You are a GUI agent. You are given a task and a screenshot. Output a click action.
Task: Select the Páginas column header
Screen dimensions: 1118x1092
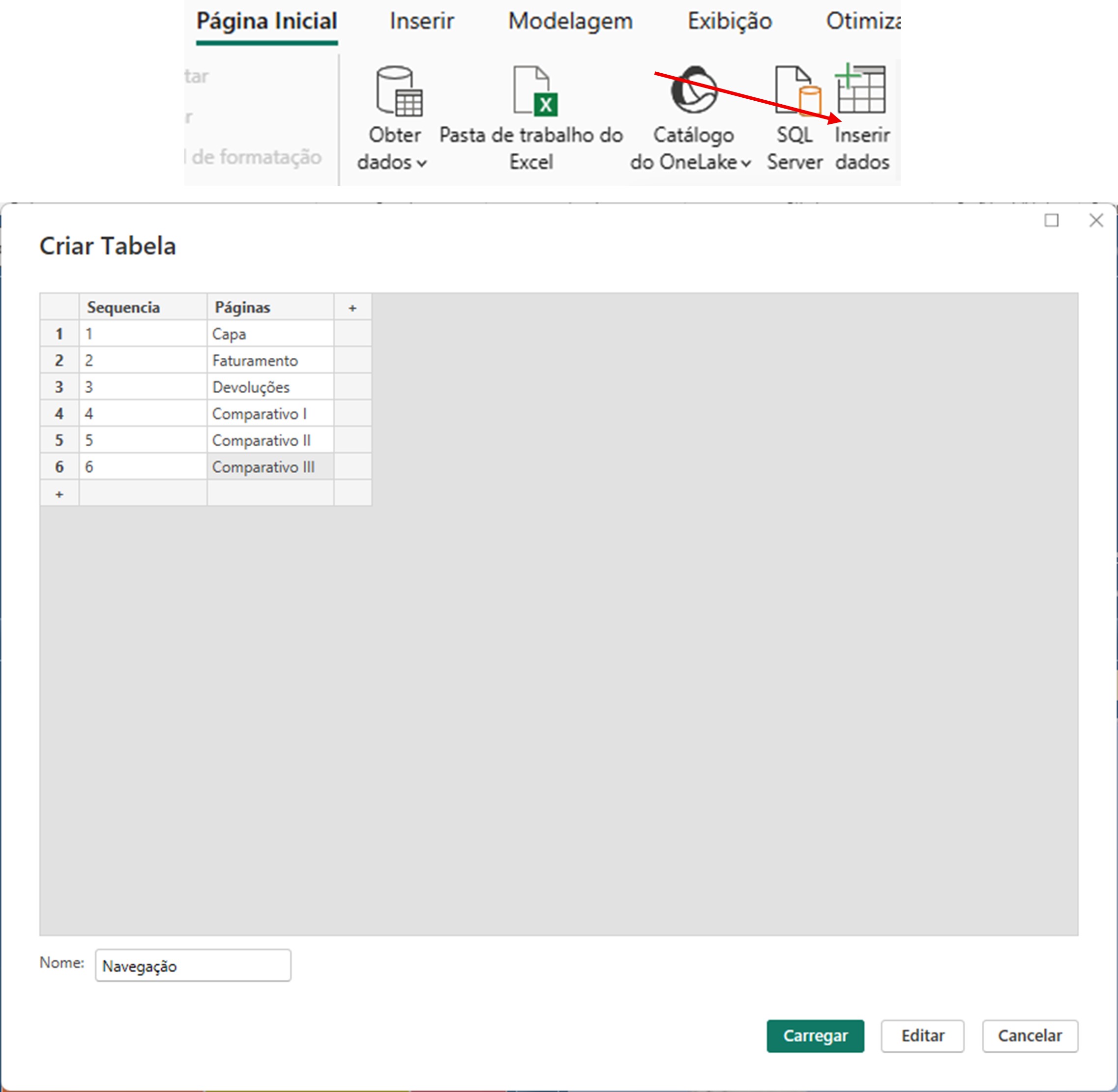269,308
